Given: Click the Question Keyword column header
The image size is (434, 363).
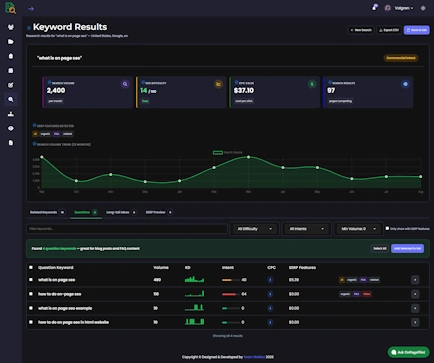Looking at the screenshot, I should (x=56, y=267).
